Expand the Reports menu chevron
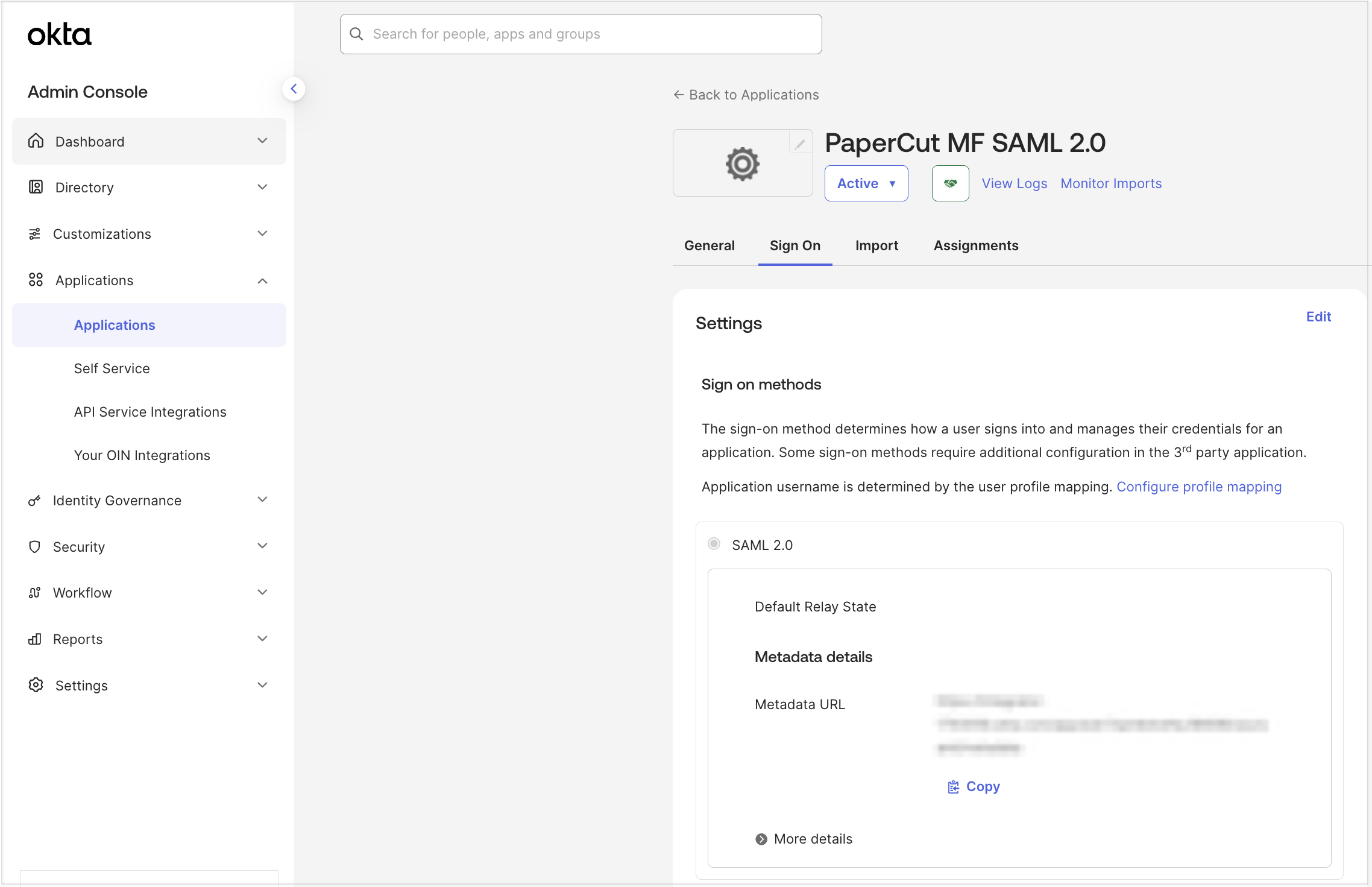This screenshot has width=1372, height=887. click(x=263, y=639)
